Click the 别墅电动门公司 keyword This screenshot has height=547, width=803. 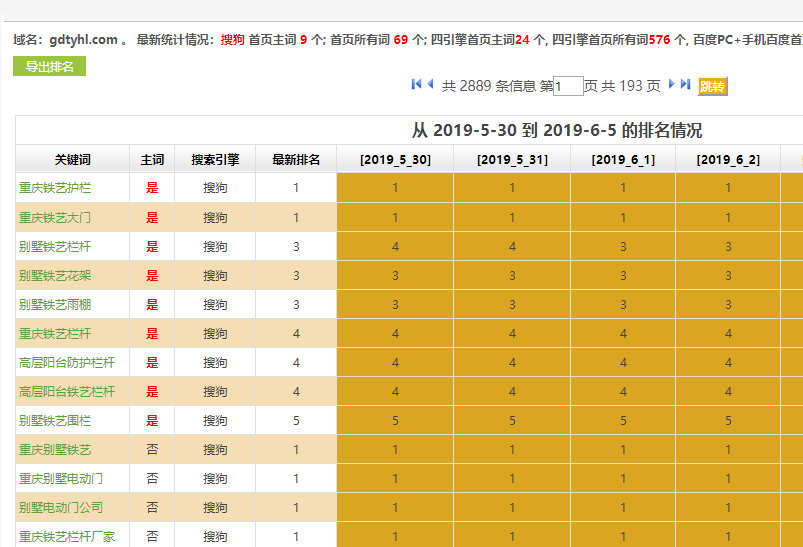61,508
